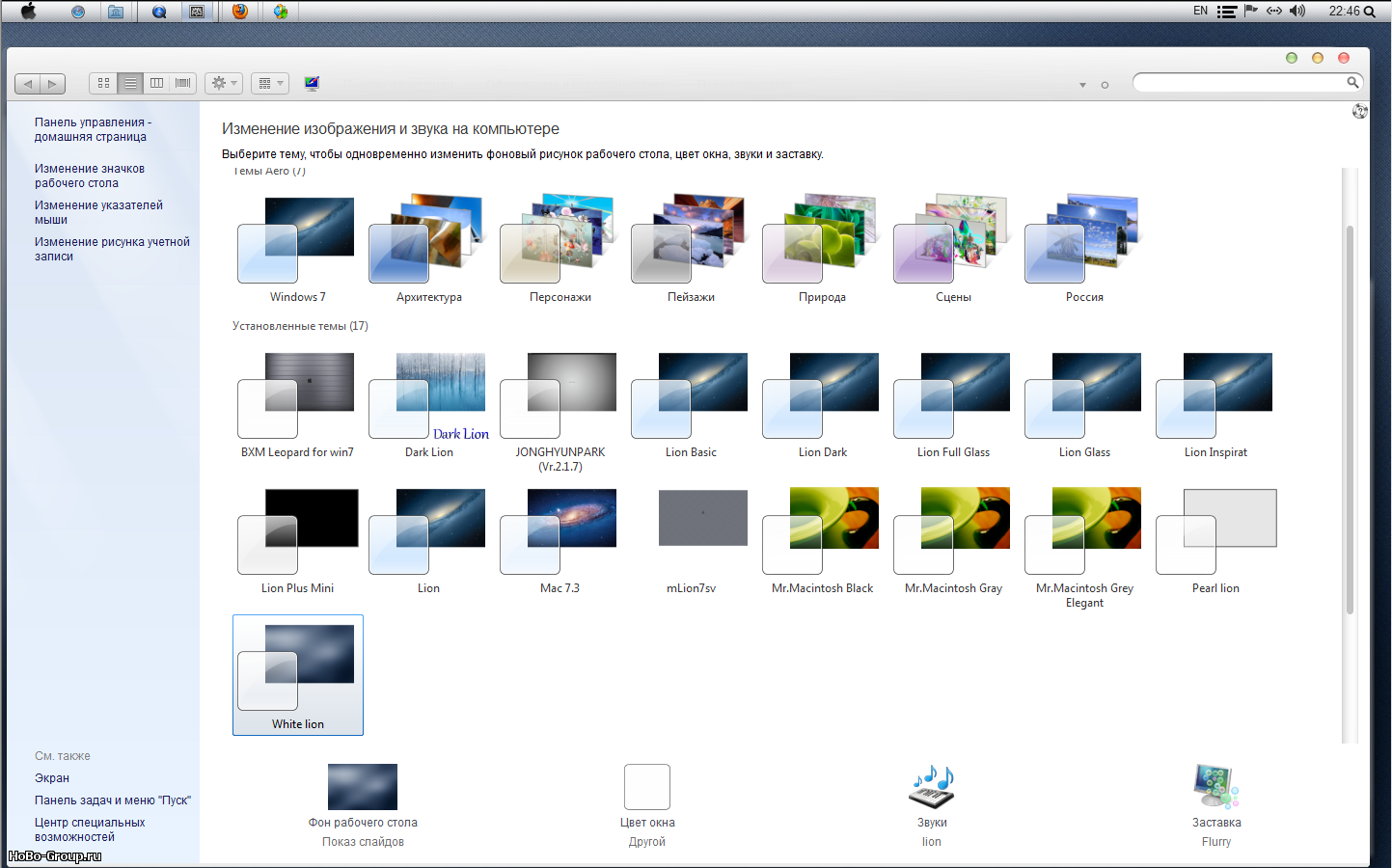Screen dimensions: 1392x868
Task: Open the list icon in the system tray
Action: (1227, 12)
